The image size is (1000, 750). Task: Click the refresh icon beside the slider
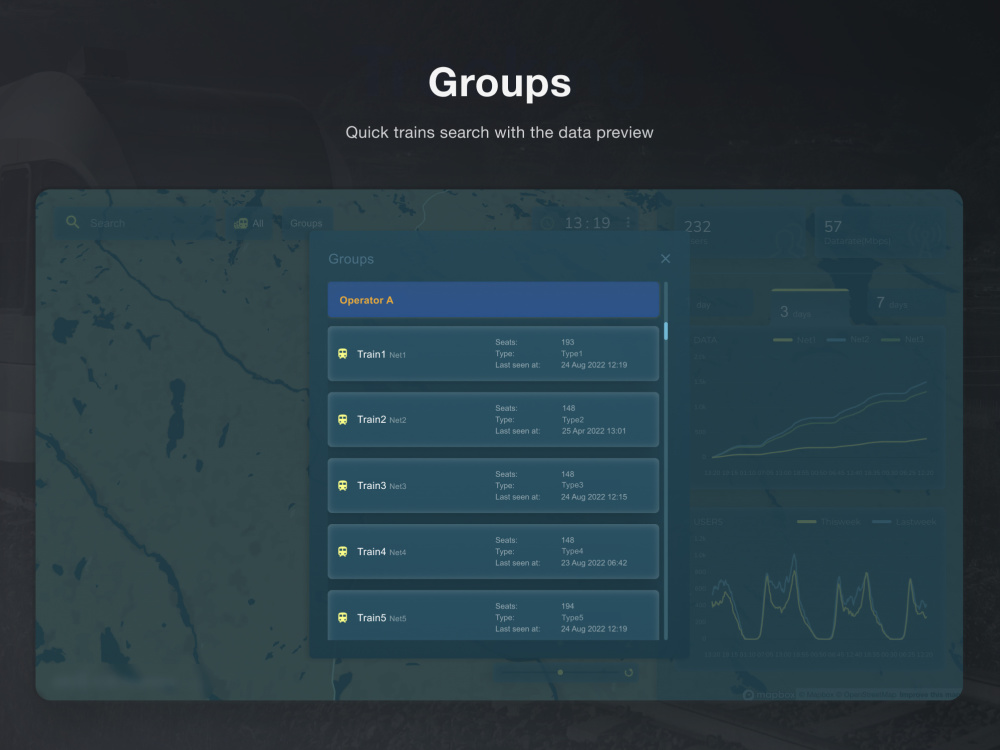[x=629, y=672]
